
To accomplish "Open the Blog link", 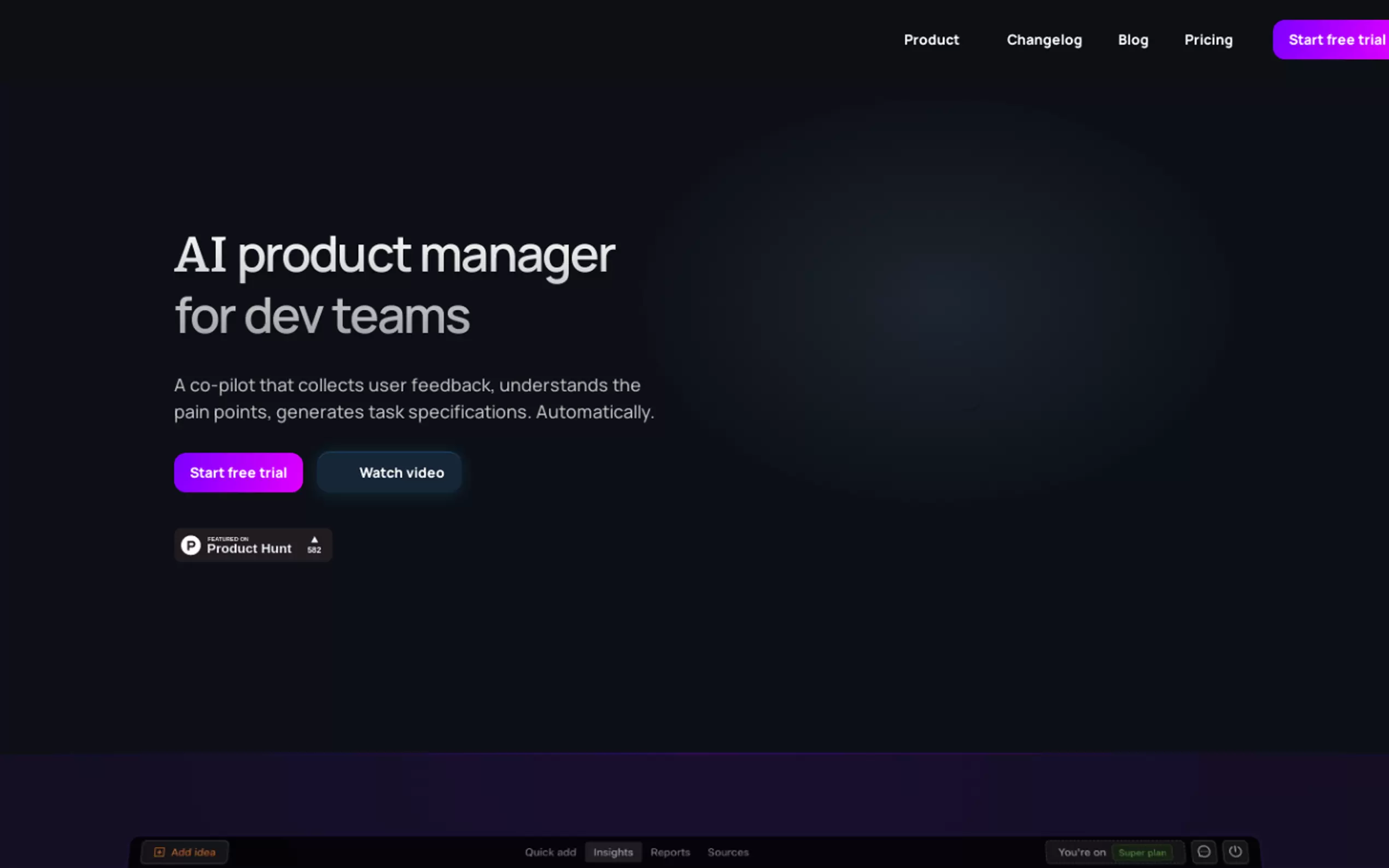I will click(x=1133, y=39).
